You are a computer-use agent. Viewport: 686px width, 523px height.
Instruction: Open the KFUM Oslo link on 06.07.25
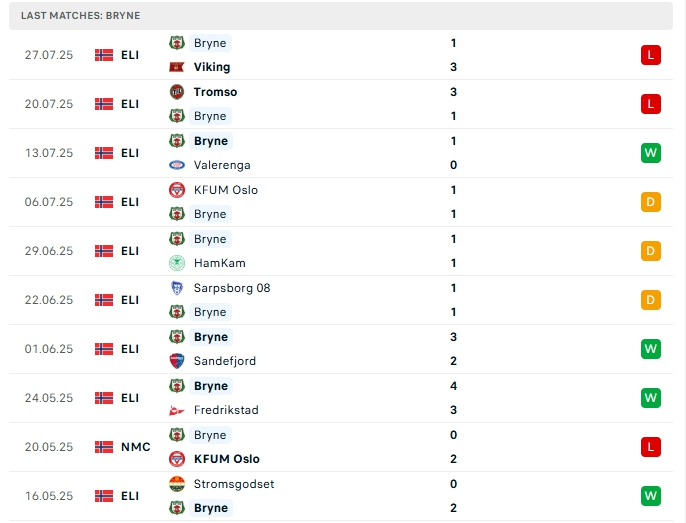(226, 190)
